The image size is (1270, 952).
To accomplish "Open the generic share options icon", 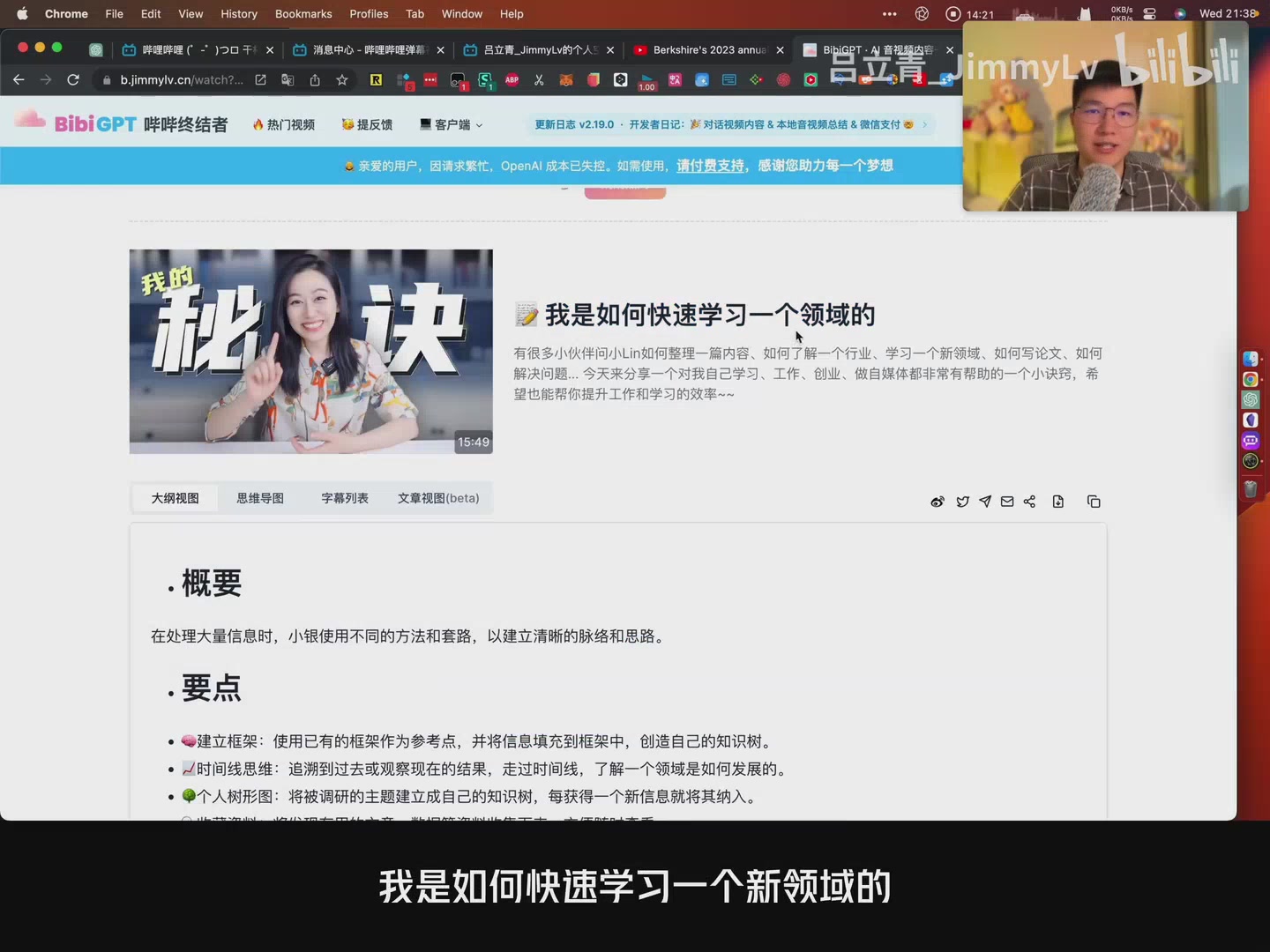I will (x=1029, y=502).
